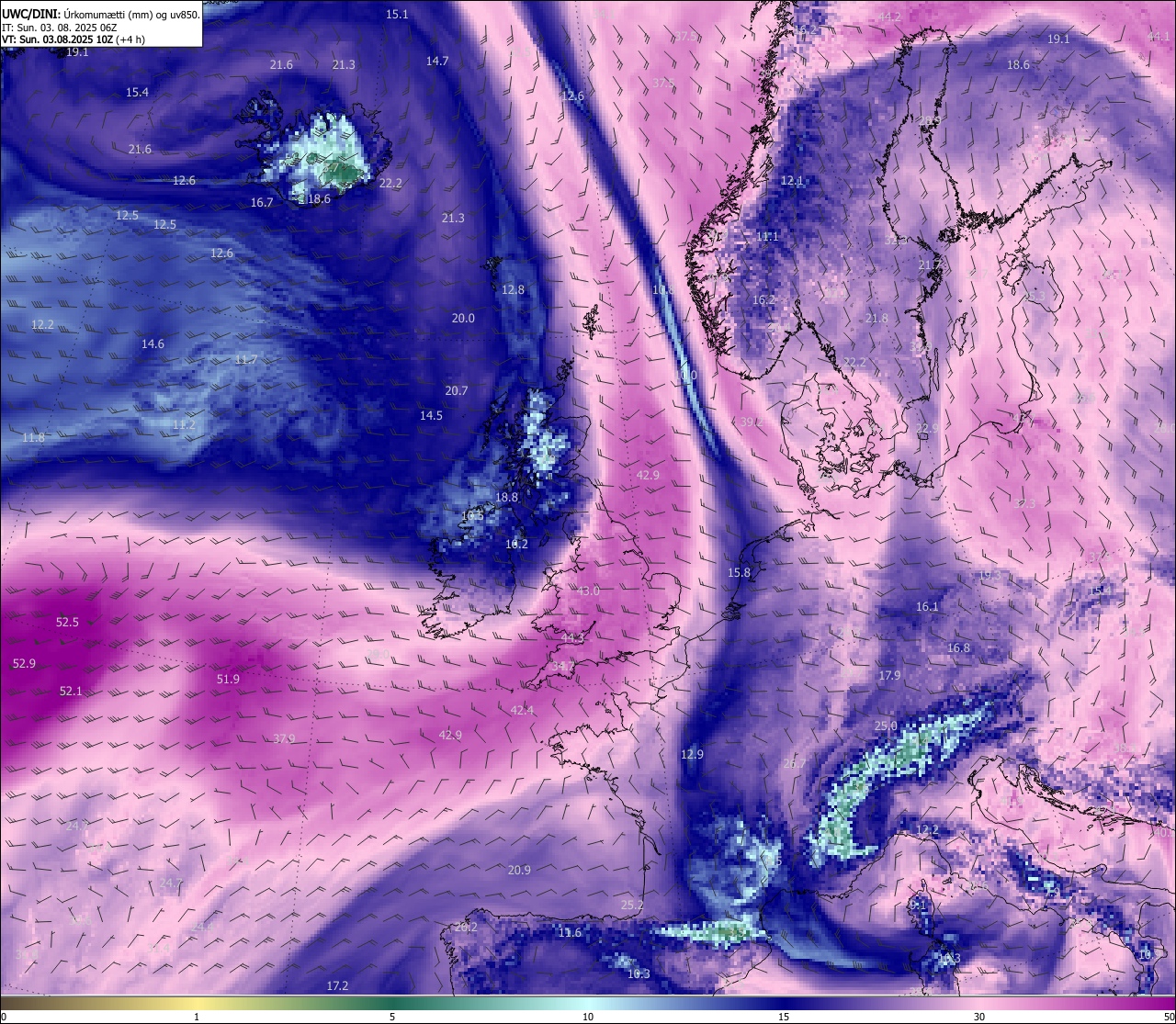Screen dimensions: 1176x1024
Task: Click the 14.5 value on the map
Action: (x=431, y=415)
